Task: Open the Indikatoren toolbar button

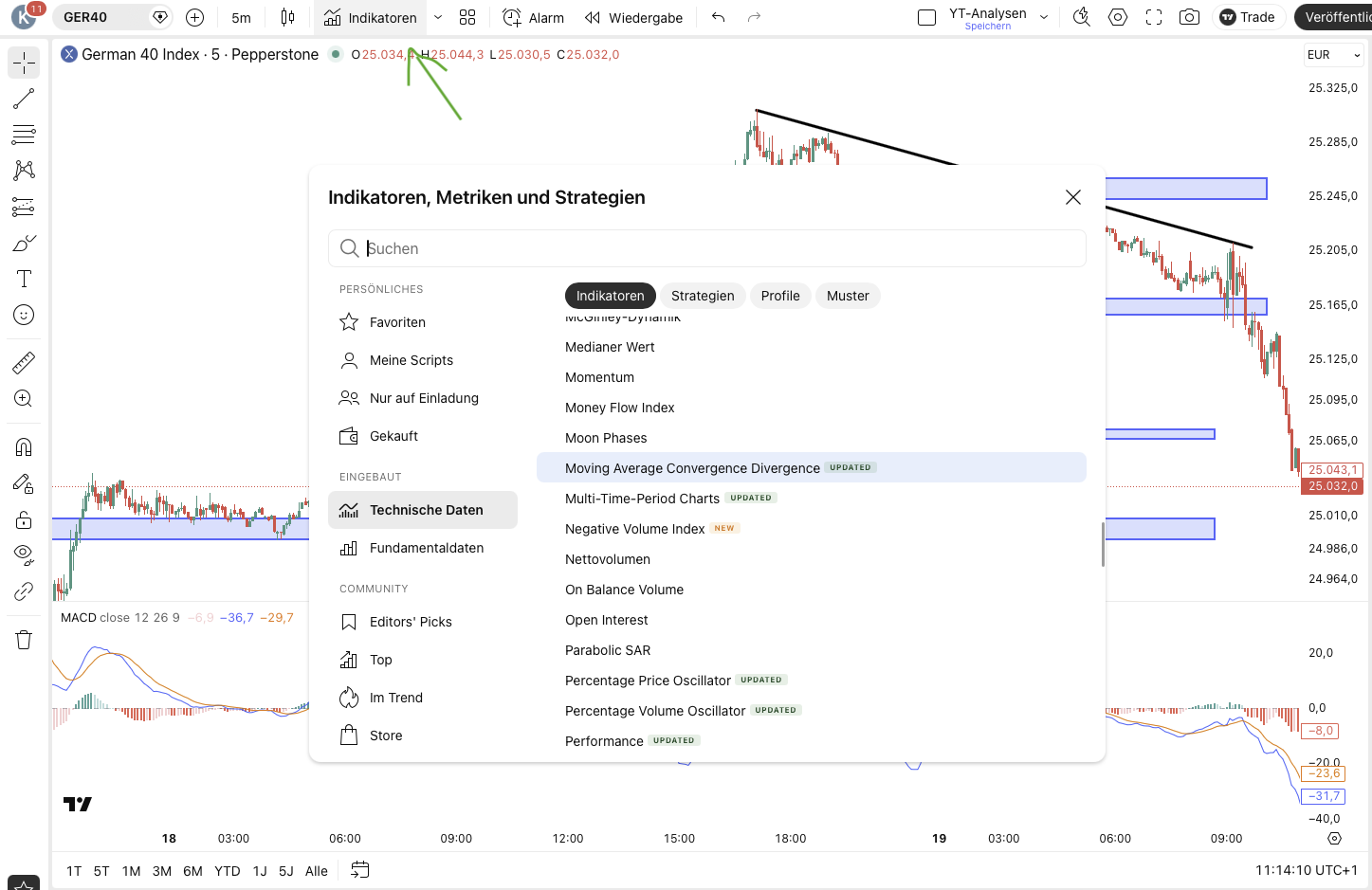Action: [370, 17]
